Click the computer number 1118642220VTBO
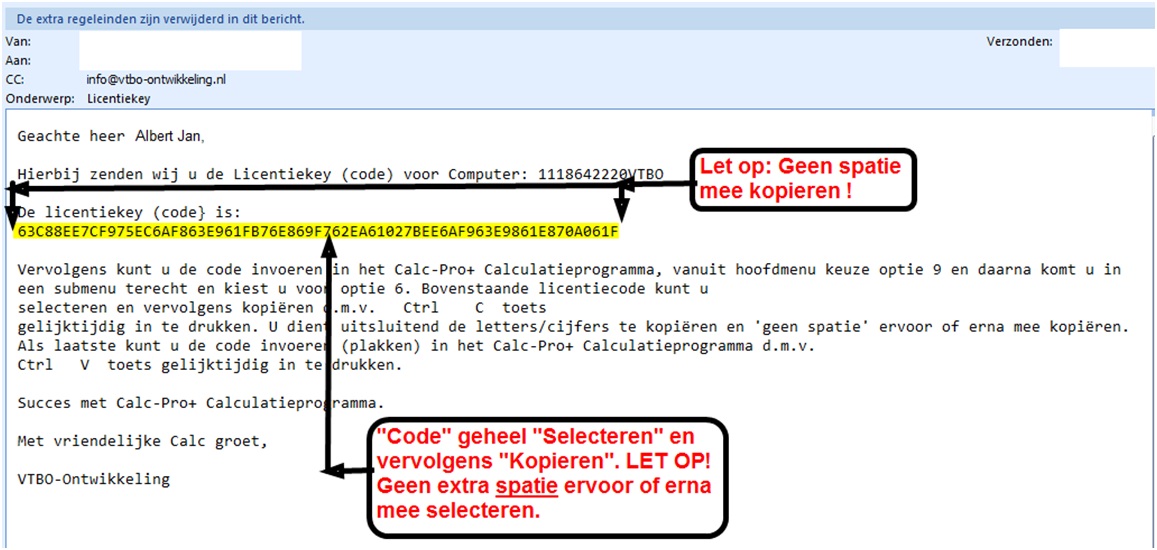1157x550 pixels. click(x=600, y=174)
